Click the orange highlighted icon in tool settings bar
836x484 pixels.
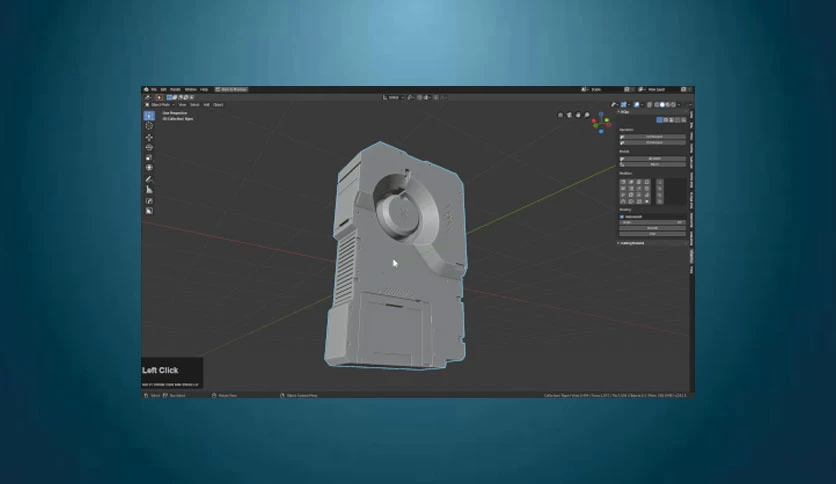159,98
